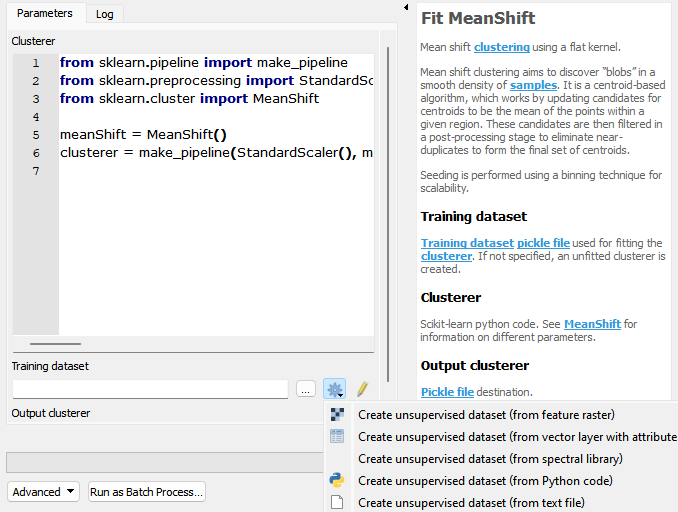The image size is (678, 512).
Task: Choose Create unsupervised dataset from spectral library
Action: 490,458
